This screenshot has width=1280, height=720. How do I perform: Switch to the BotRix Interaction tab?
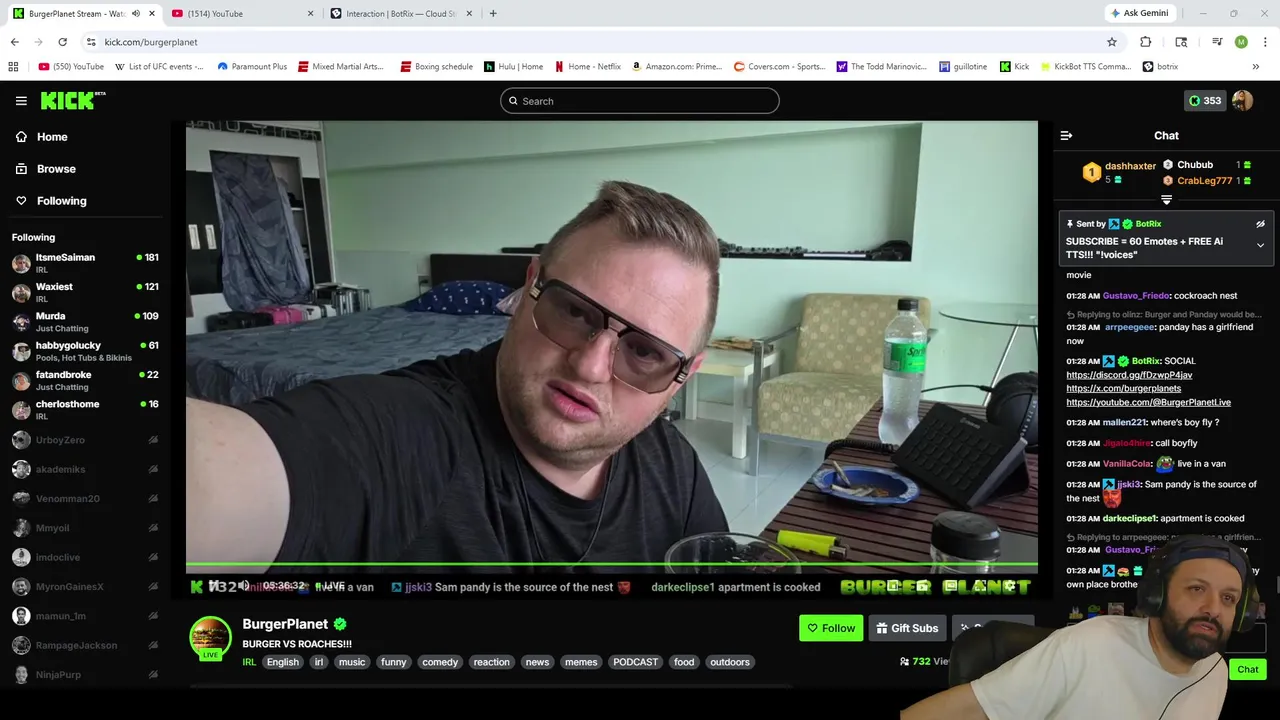pos(400,14)
